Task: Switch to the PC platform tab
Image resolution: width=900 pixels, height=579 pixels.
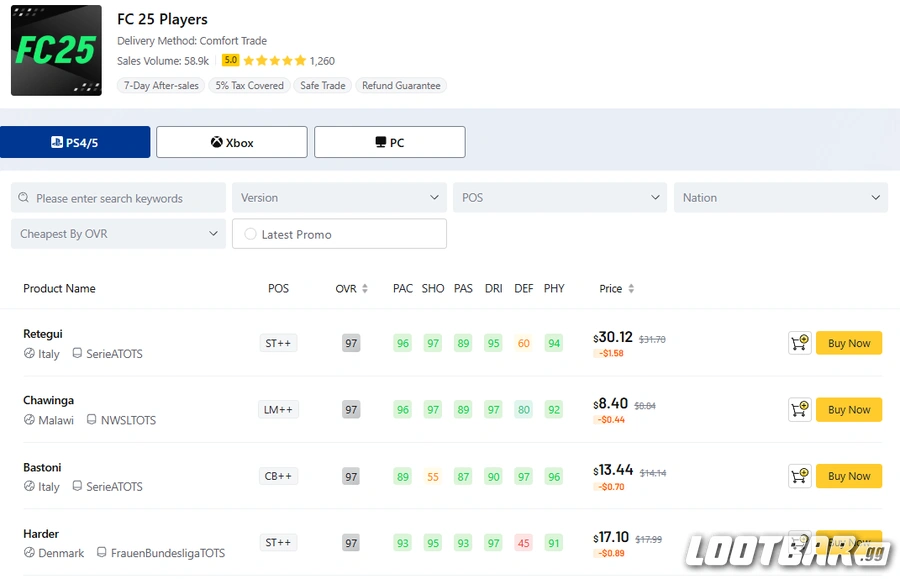Action: (x=390, y=142)
